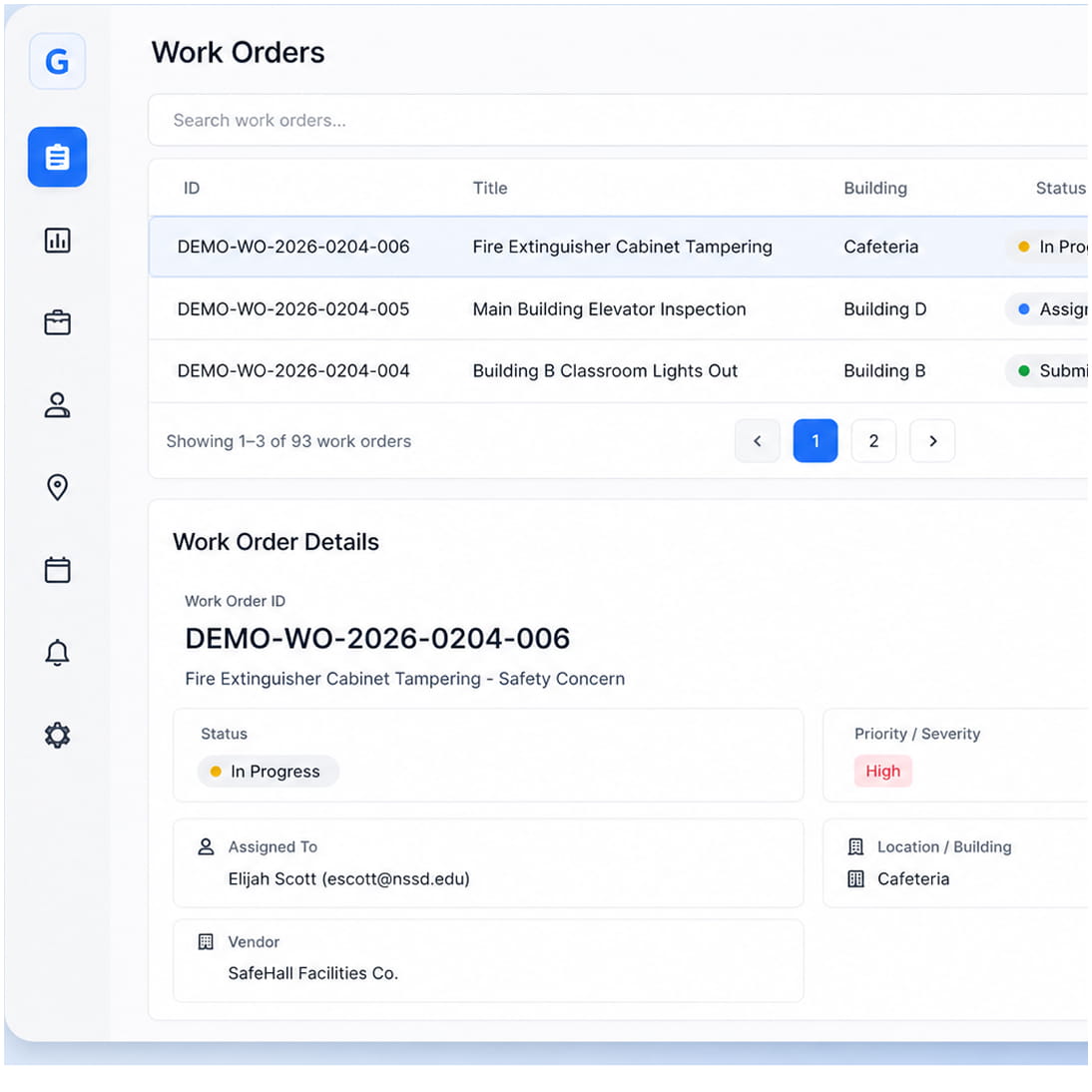Image resolution: width=1092 pixels, height=1092 pixels.
Task: Click title Main Building Elevator Inspection
Action: point(609,308)
